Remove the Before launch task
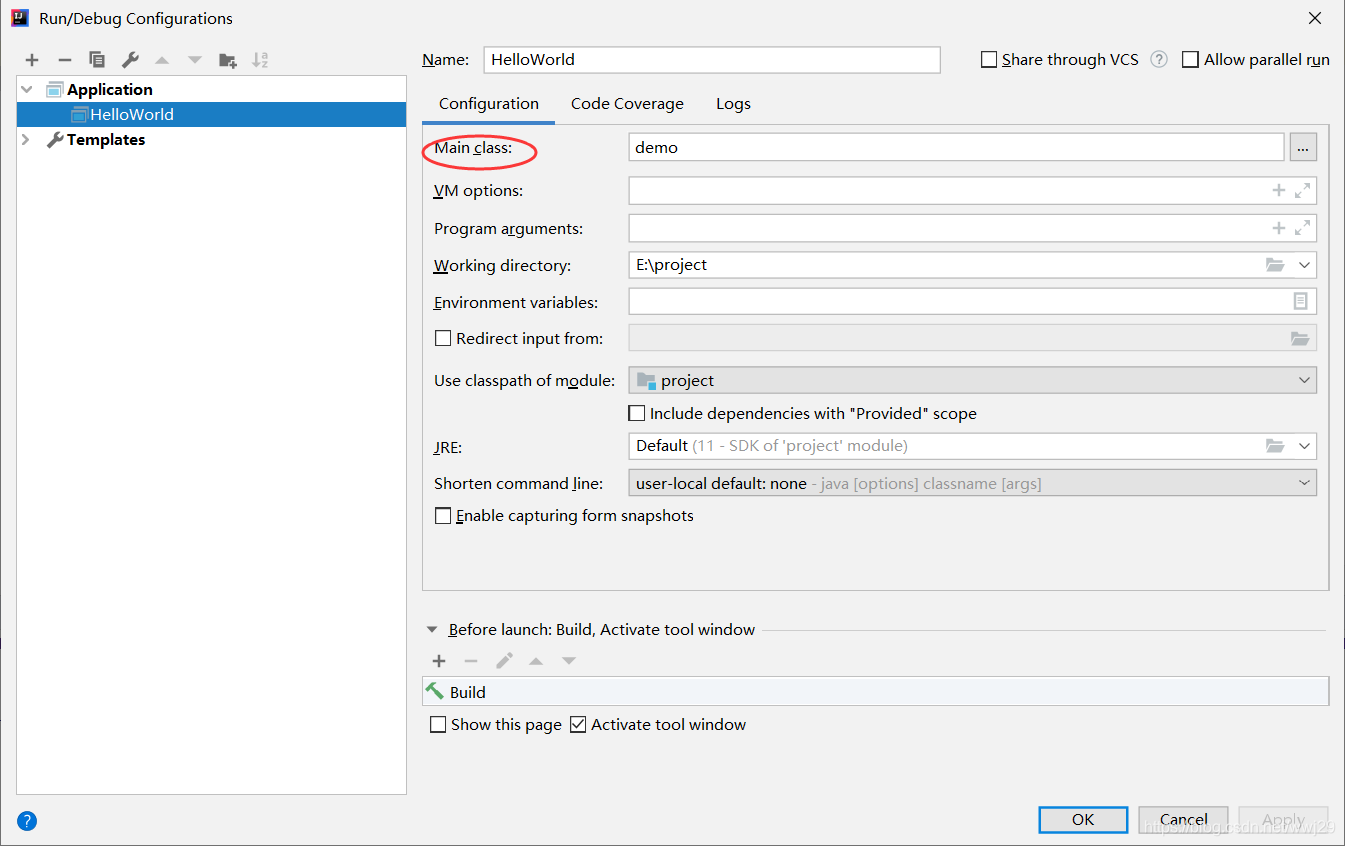 (471, 661)
